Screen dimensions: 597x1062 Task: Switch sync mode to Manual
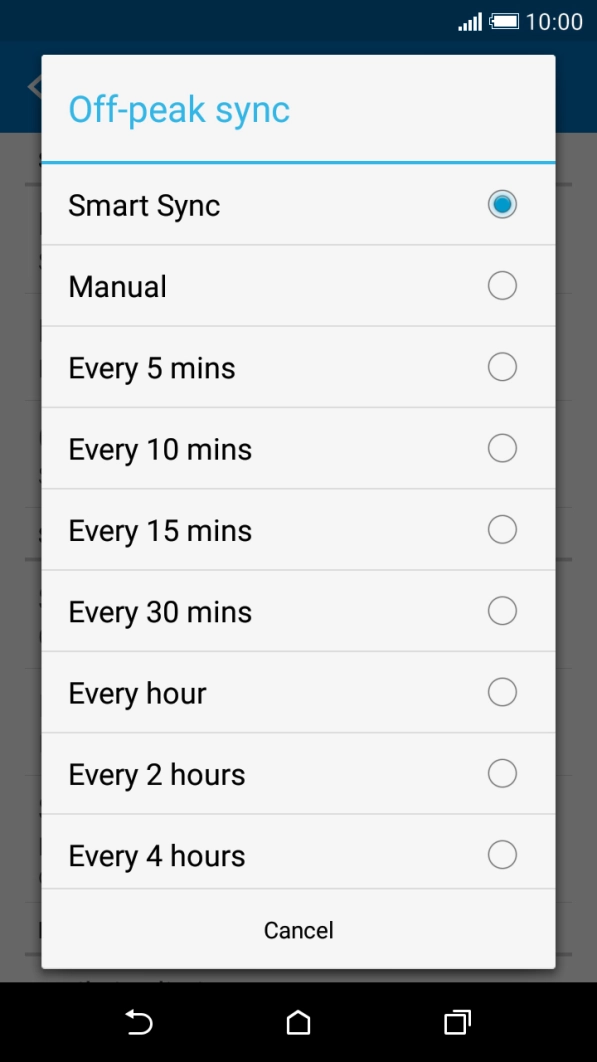coord(297,286)
